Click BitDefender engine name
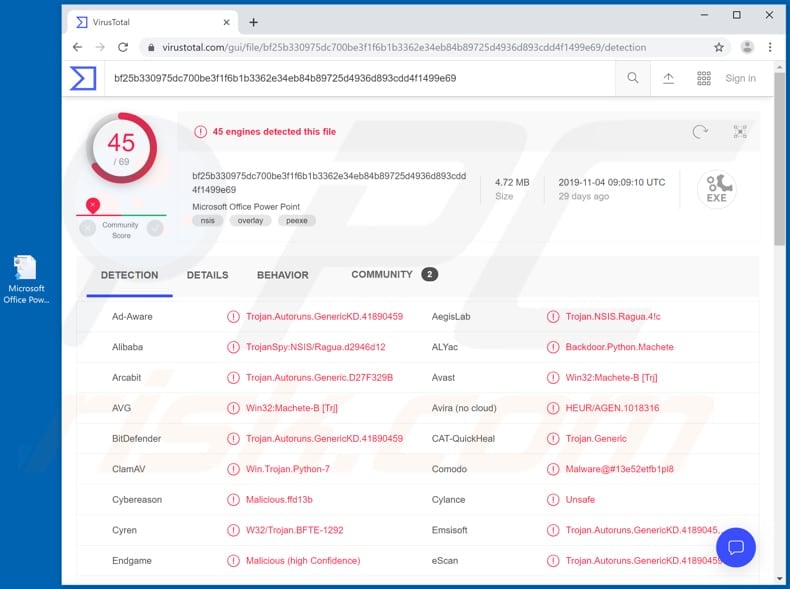Screen dimensions: 790x589 click(137, 439)
